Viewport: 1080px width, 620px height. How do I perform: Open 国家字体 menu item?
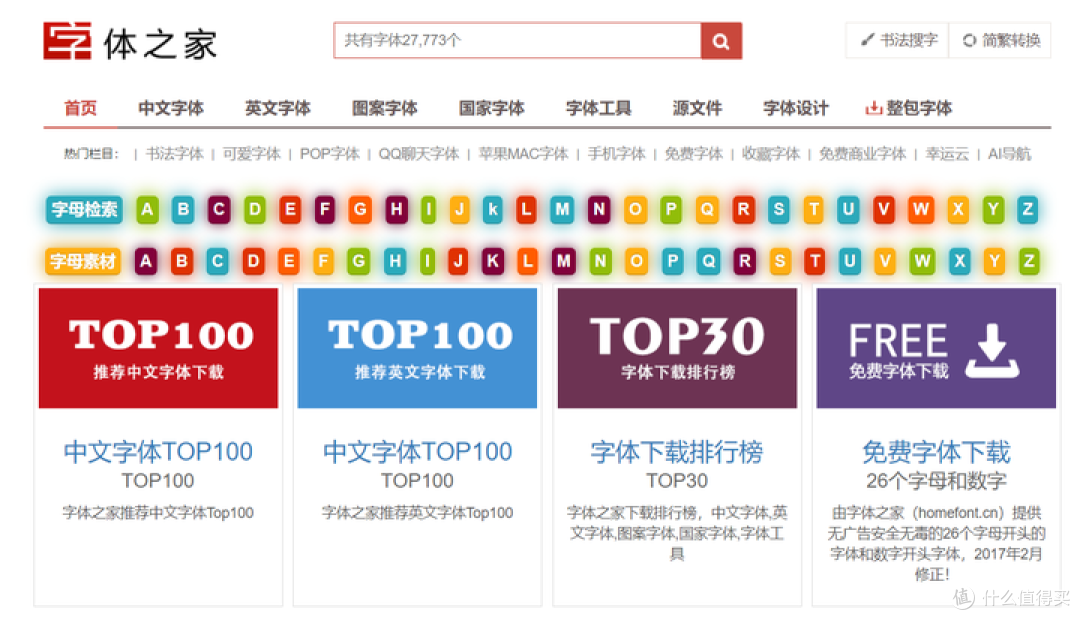[492, 108]
